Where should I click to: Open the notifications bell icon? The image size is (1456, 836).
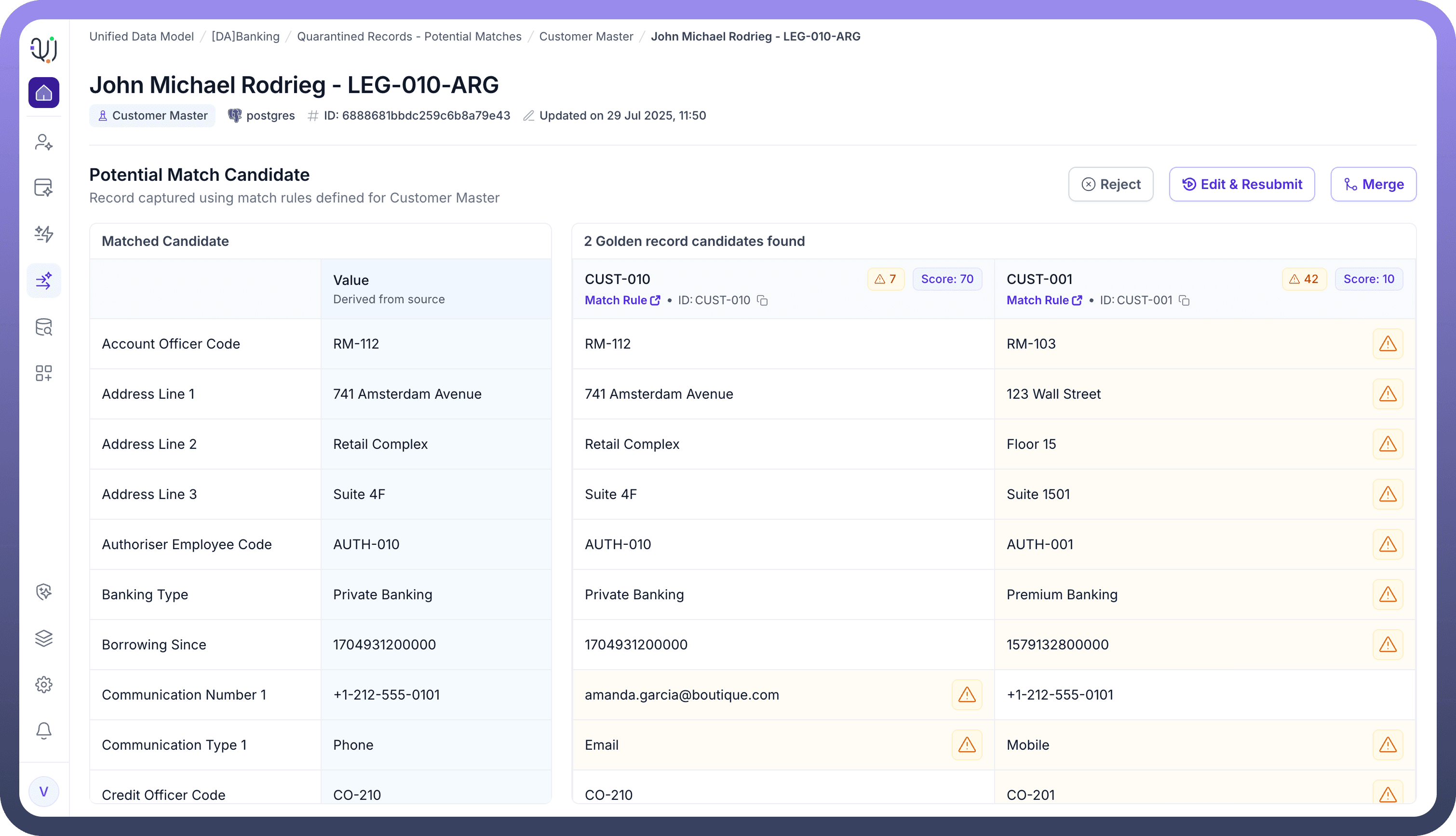44,730
